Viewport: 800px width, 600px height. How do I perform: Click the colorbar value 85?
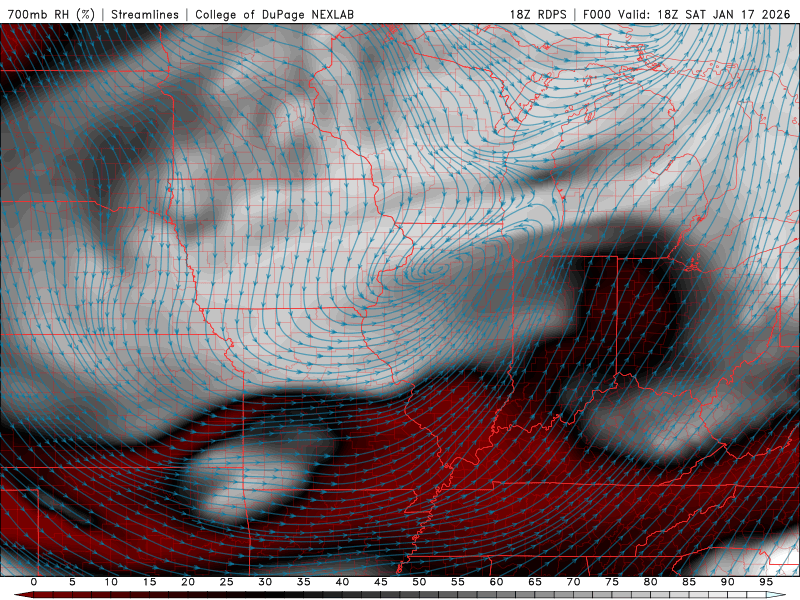tap(689, 582)
